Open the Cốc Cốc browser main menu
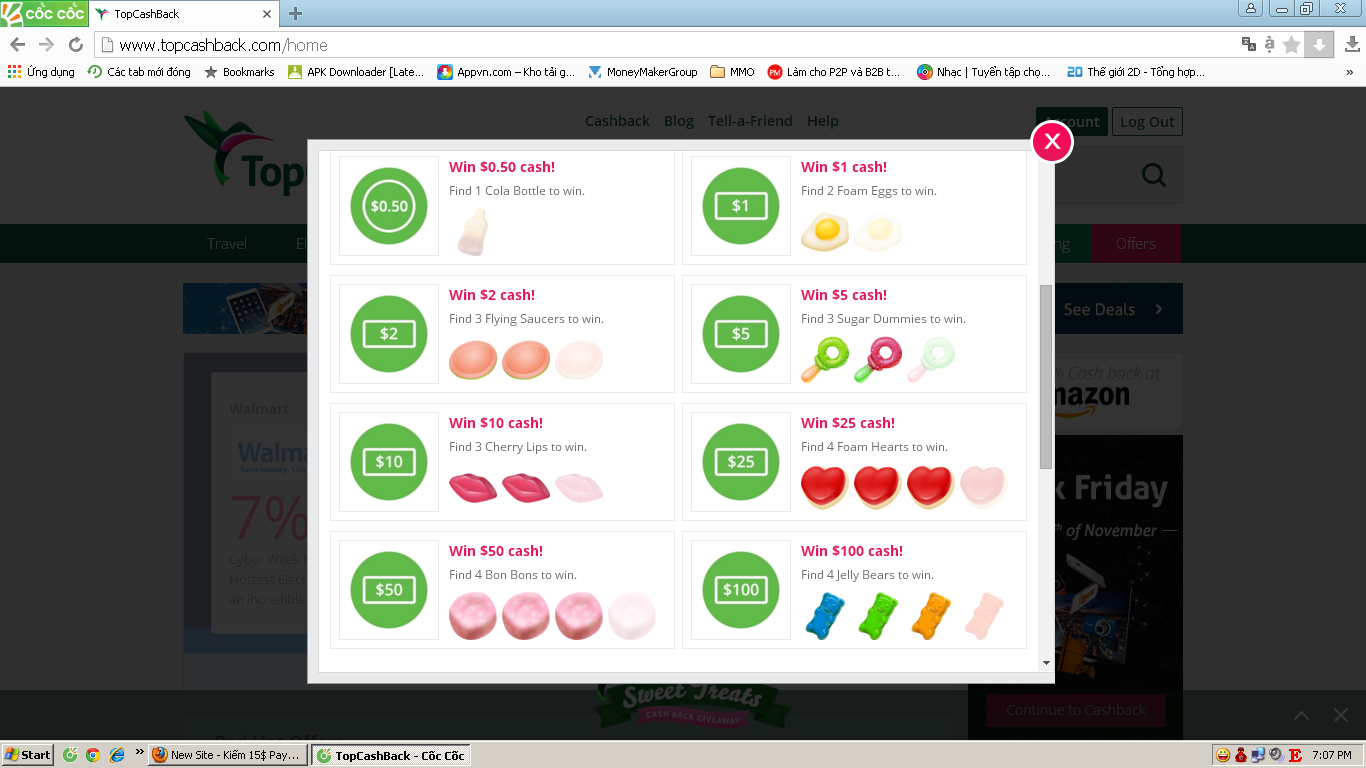The width and height of the screenshot is (1366, 768). tap(43, 13)
